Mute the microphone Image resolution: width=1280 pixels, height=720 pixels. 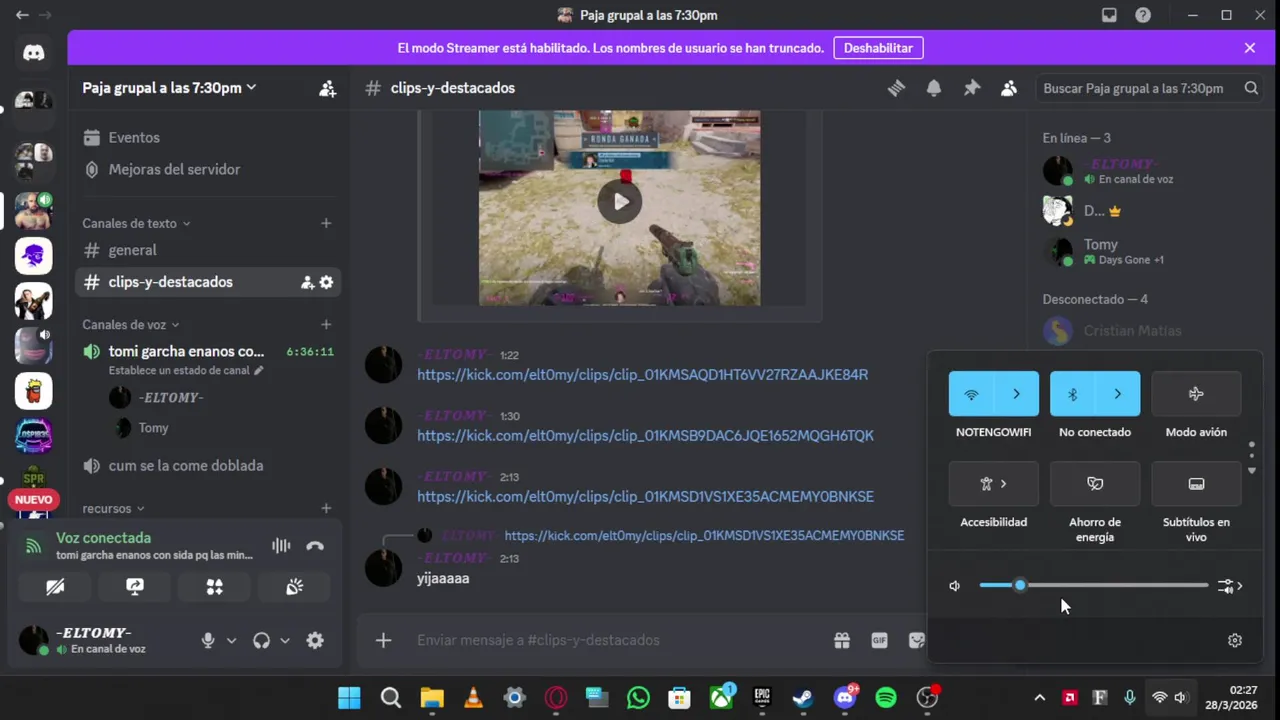click(208, 641)
